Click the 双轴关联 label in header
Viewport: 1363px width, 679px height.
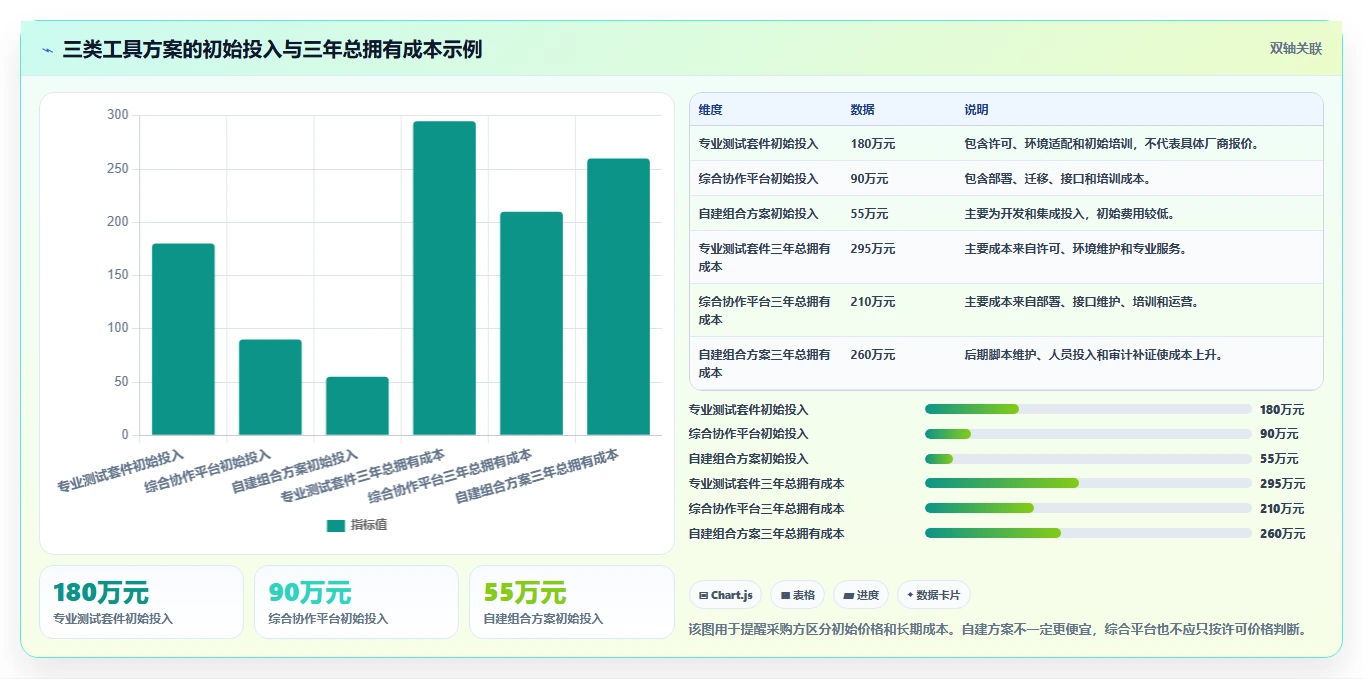click(1296, 48)
